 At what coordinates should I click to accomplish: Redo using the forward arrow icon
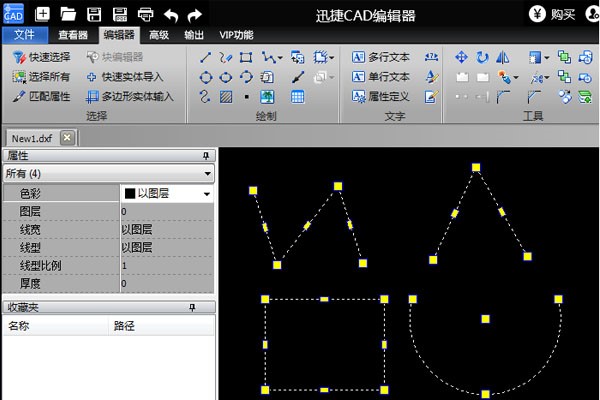tap(195, 14)
